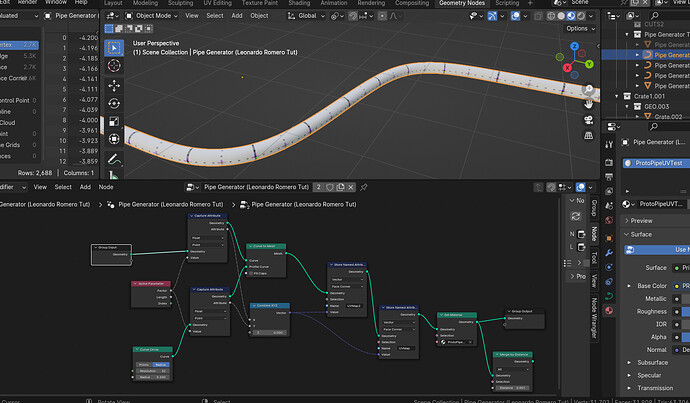
Task: Tick Fill Caps checkbox on Curve to Mesh node
Action: coord(251,273)
